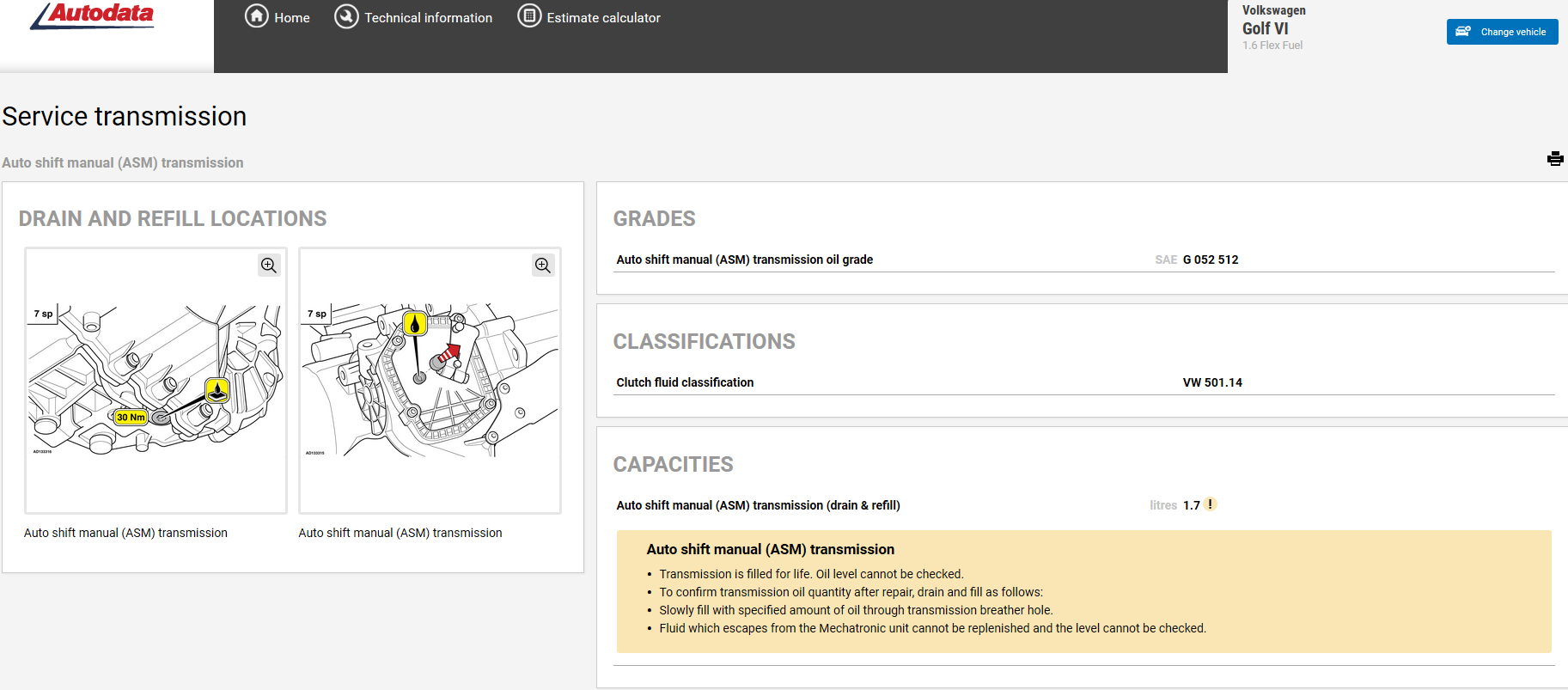
Task: Select the drain & refill capacity label
Action: (x=758, y=505)
